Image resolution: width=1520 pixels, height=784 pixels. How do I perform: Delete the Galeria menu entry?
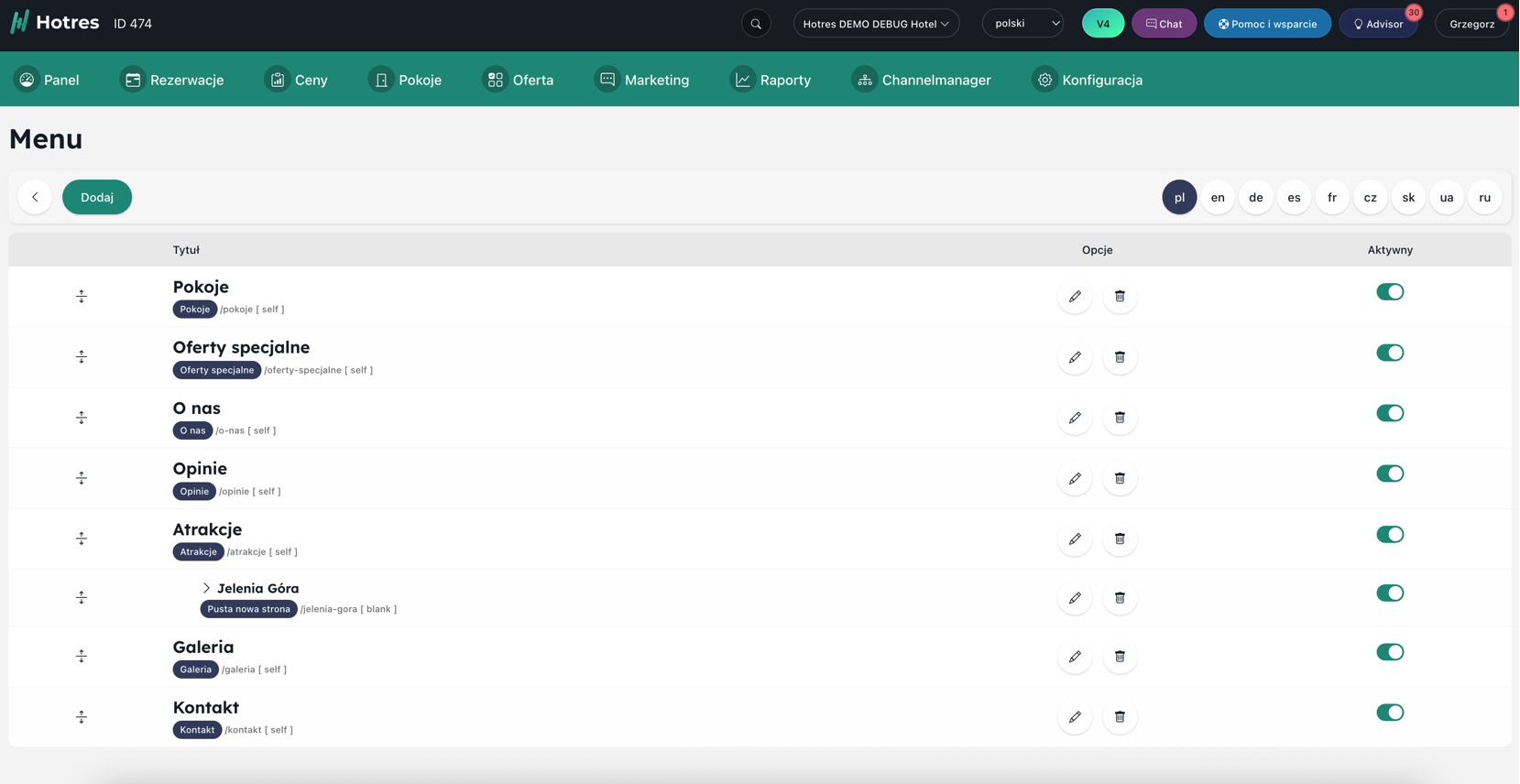(1120, 657)
